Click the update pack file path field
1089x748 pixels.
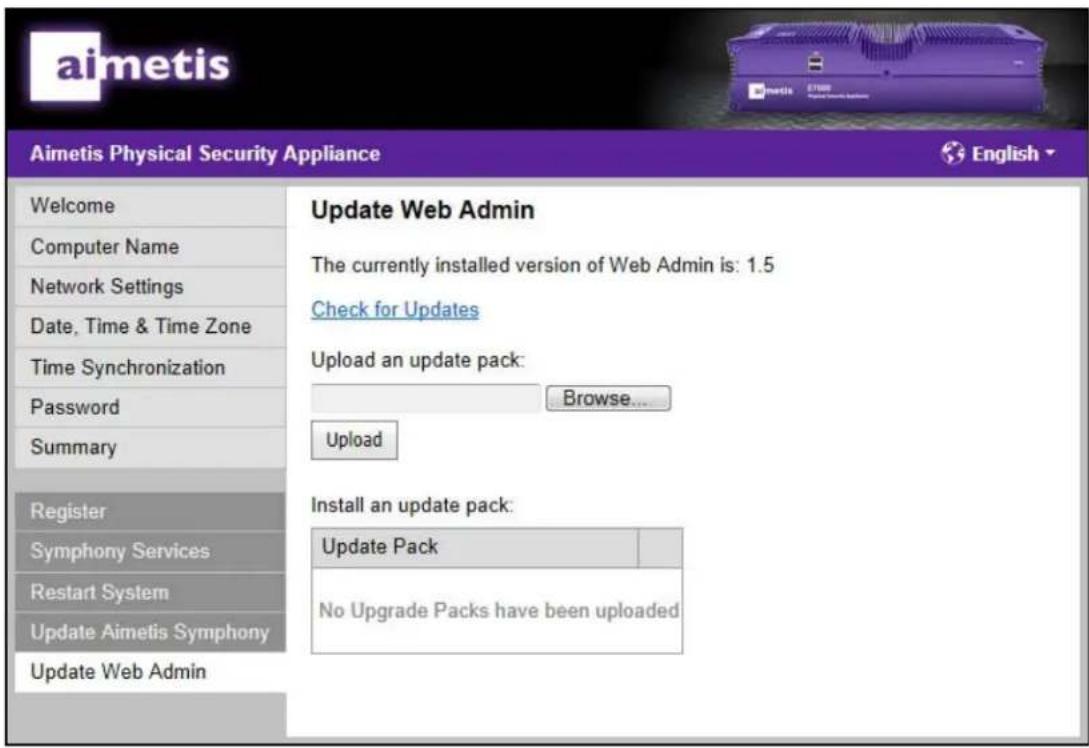426,399
